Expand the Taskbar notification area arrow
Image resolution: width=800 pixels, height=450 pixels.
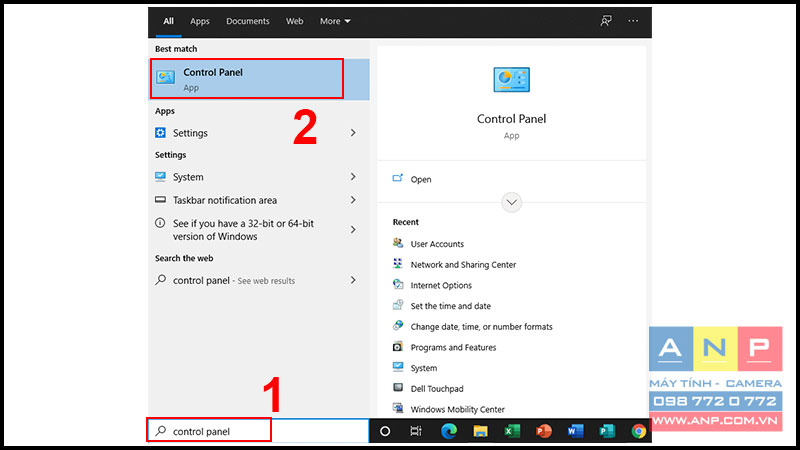(353, 200)
